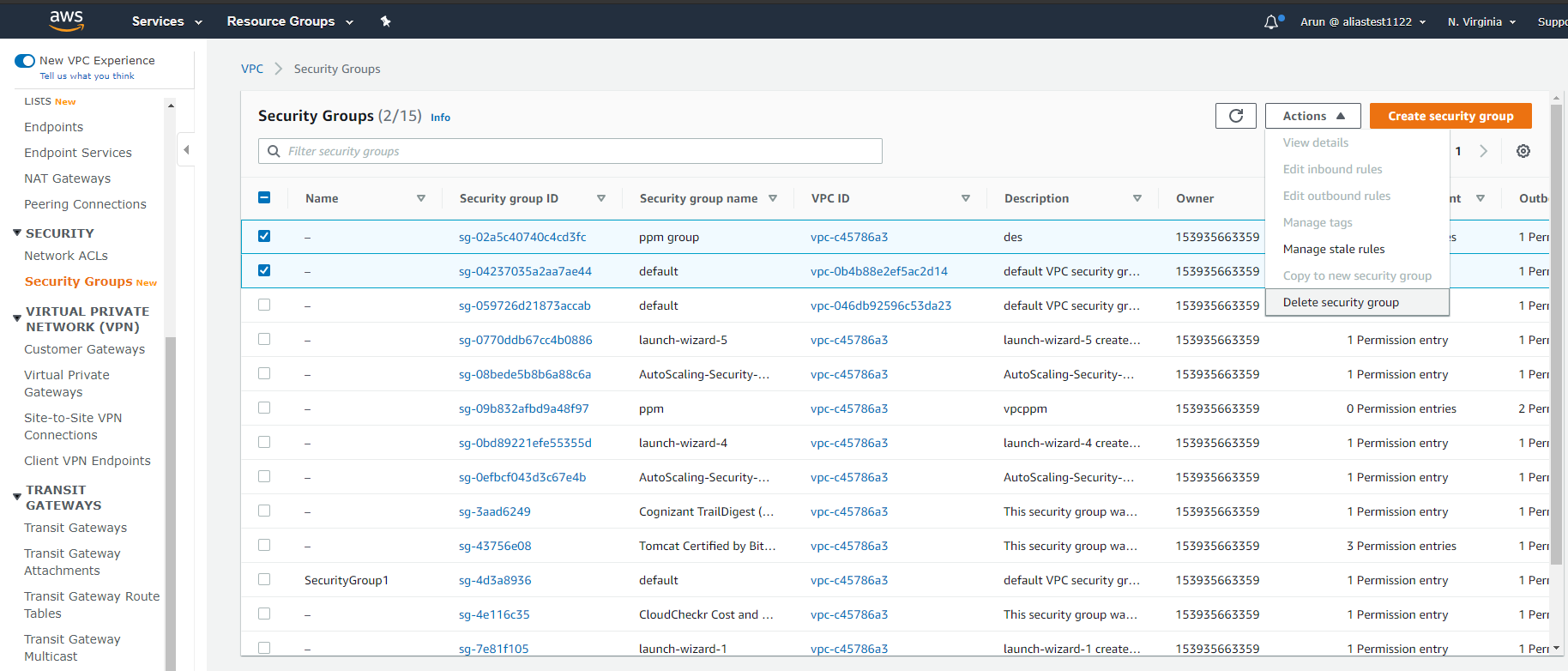Open the notifications bell icon

point(1271,21)
